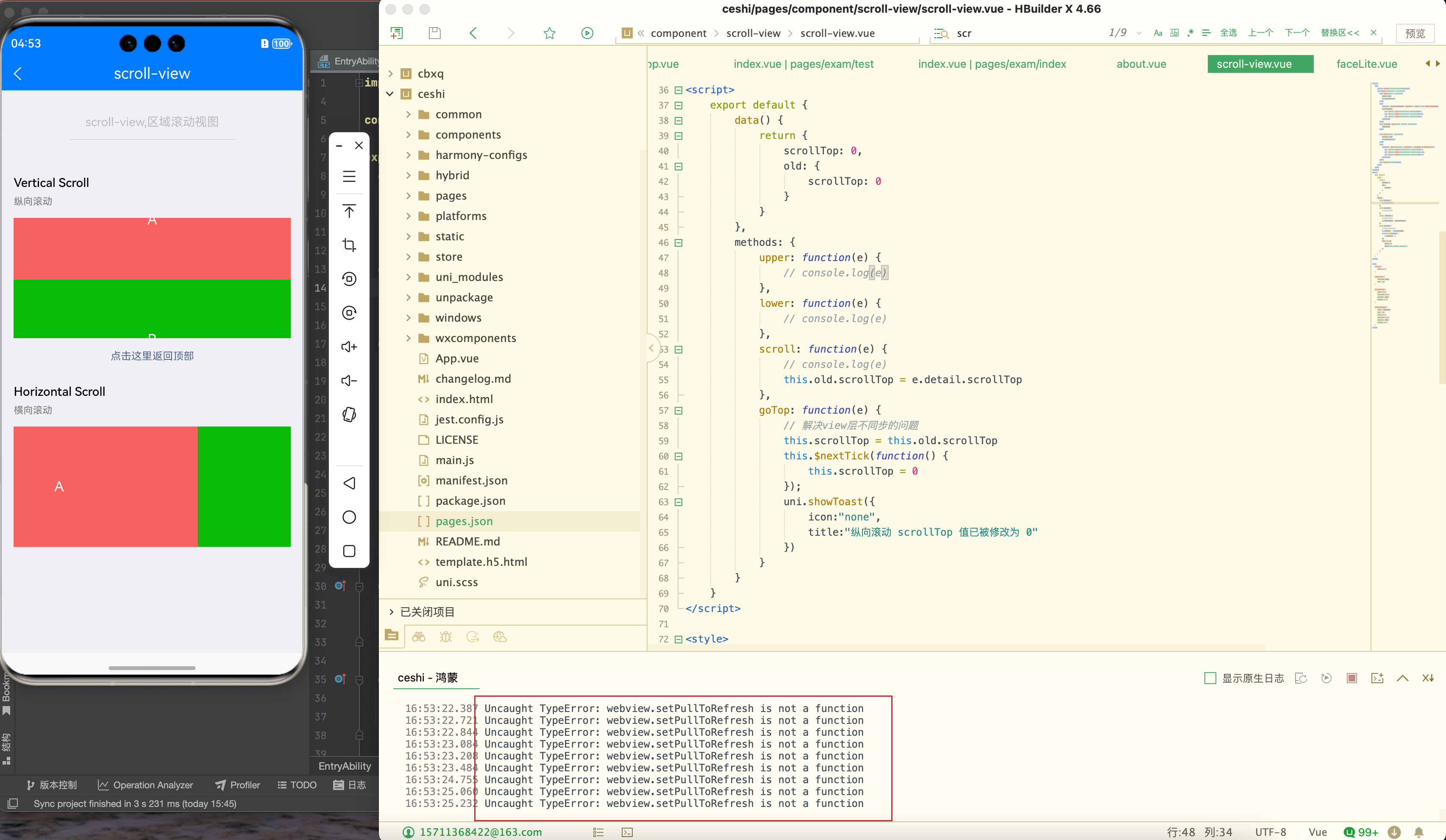Open the sync transfer panel icon
1446x840 pixels.
(x=473, y=637)
